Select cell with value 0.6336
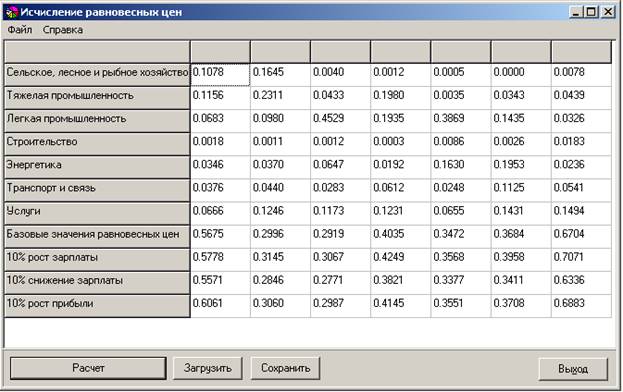The width and height of the screenshot is (623, 392). coord(581,282)
